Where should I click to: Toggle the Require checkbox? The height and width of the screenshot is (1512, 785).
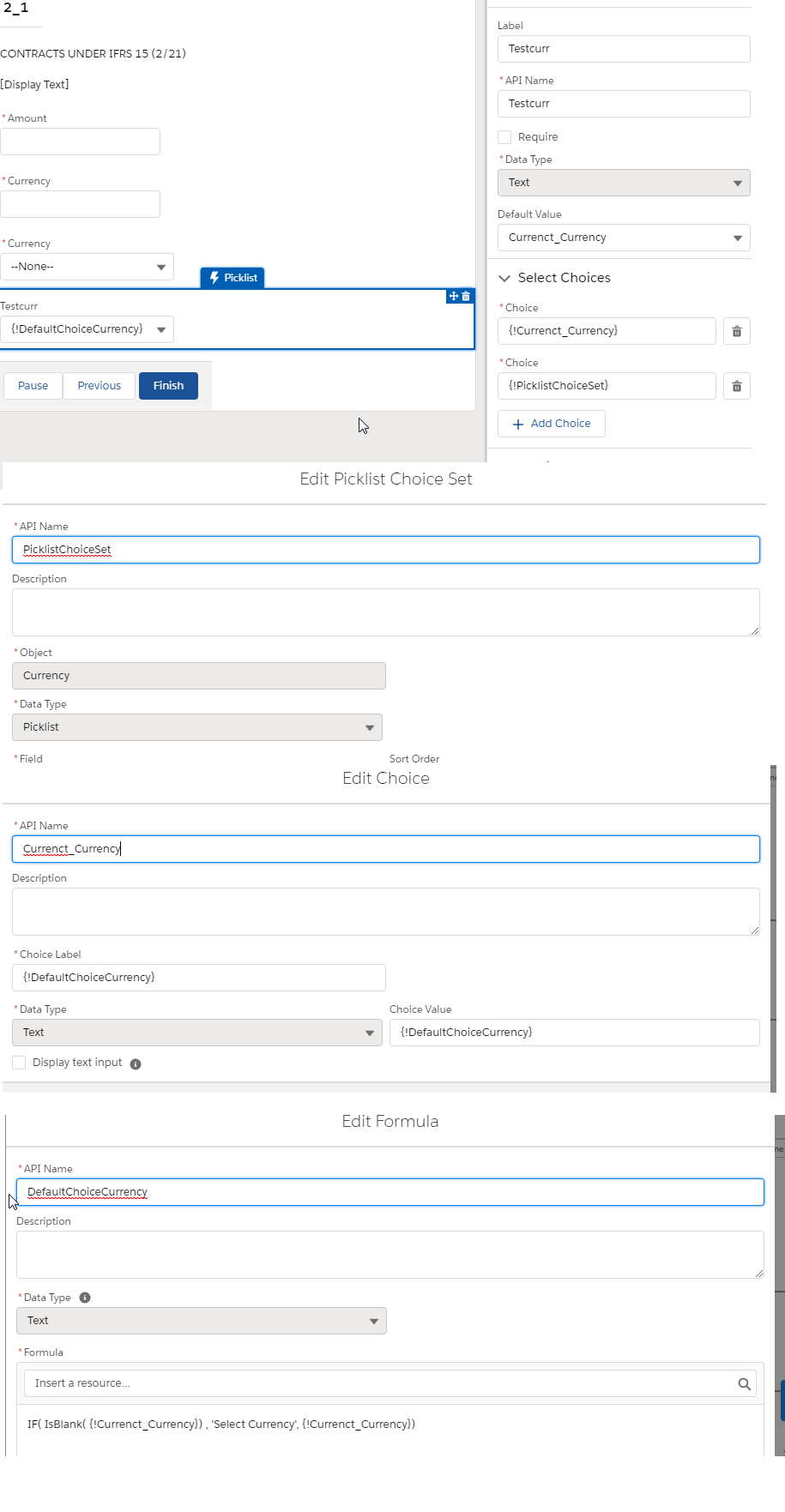coord(504,137)
